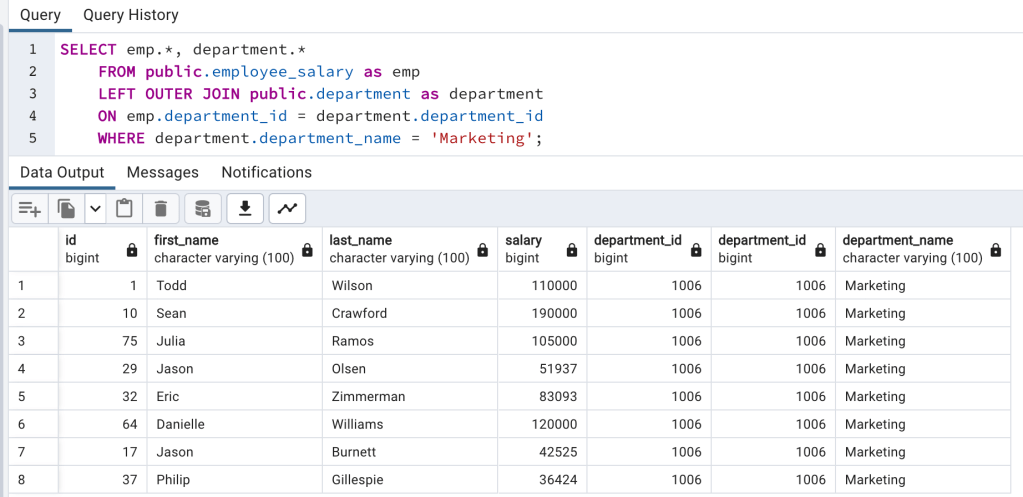Select the Query tab
The image size is (1023, 497).
pos(40,15)
